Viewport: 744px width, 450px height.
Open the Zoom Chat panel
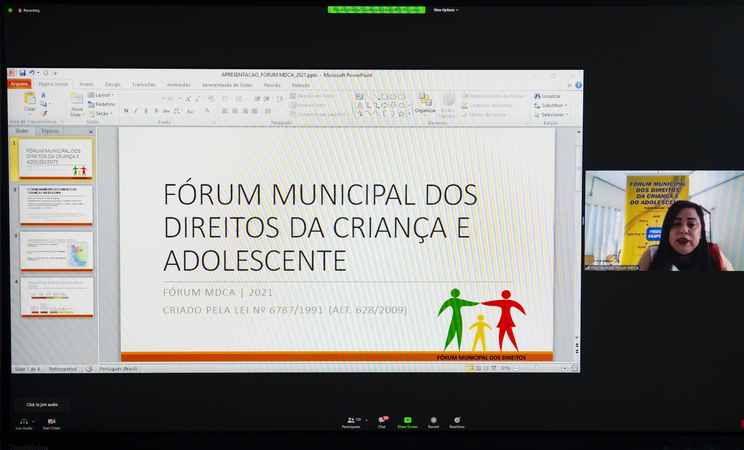pyautogui.click(x=381, y=422)
